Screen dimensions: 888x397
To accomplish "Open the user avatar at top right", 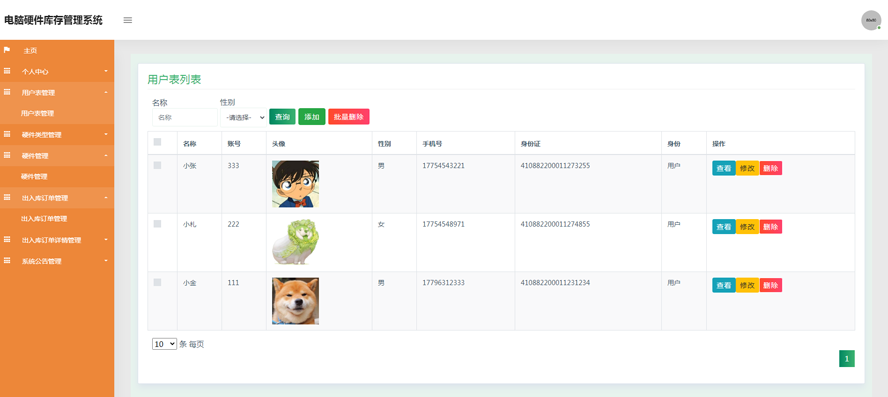I will [x=871, y=20].
